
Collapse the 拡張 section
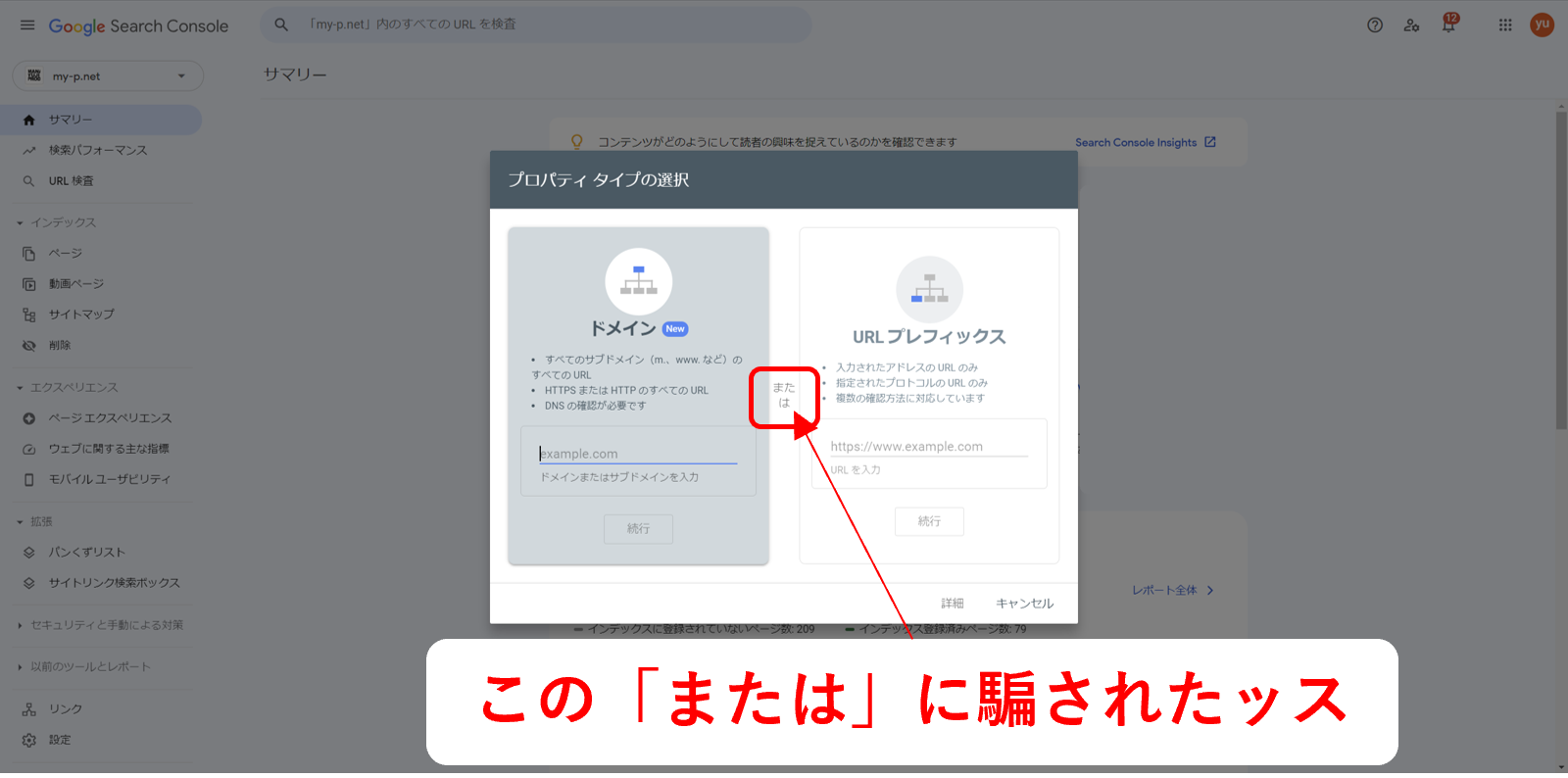(20, 522)
